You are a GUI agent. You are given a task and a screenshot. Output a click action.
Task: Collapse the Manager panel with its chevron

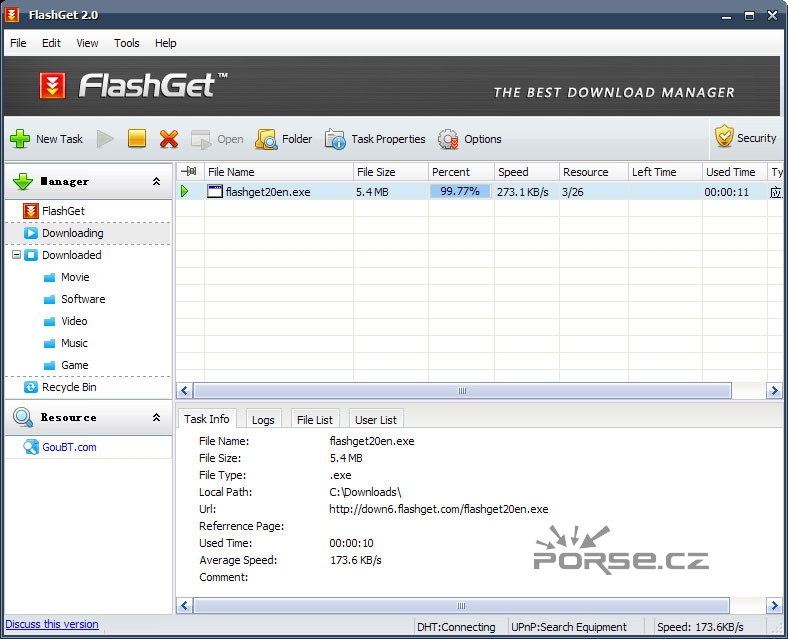(x=156, y=181)
